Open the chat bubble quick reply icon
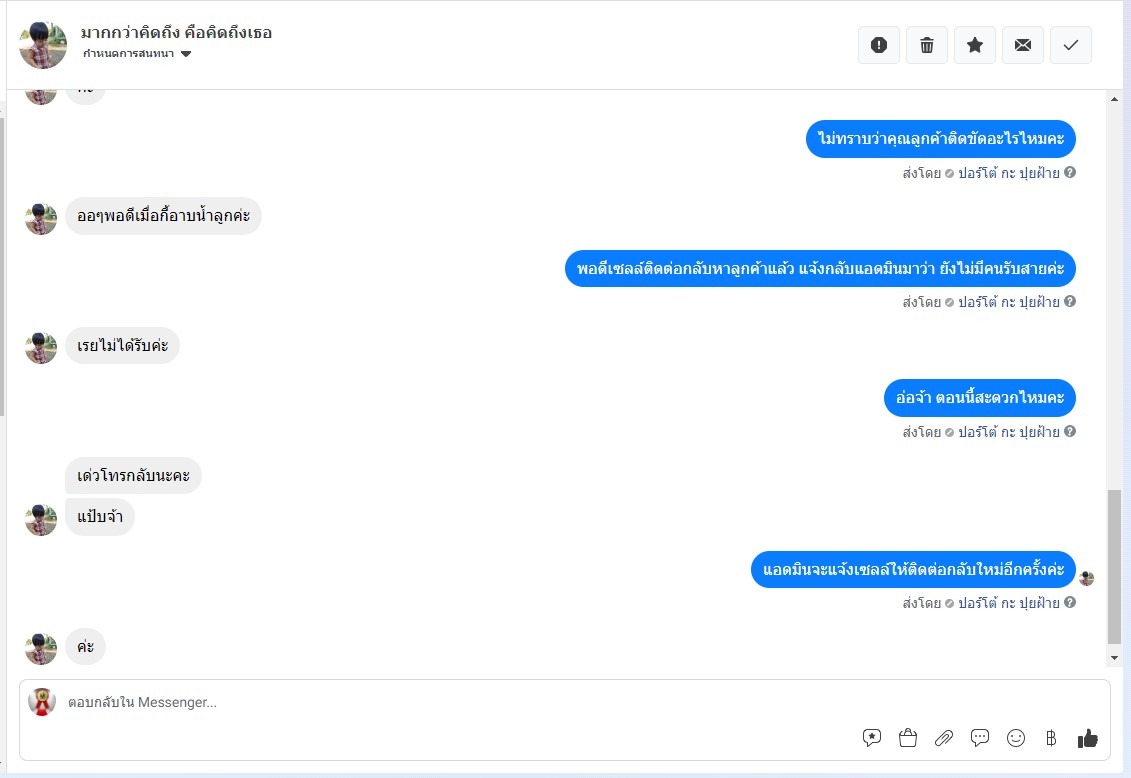The image size is (1131, 778). coord(980,738)
